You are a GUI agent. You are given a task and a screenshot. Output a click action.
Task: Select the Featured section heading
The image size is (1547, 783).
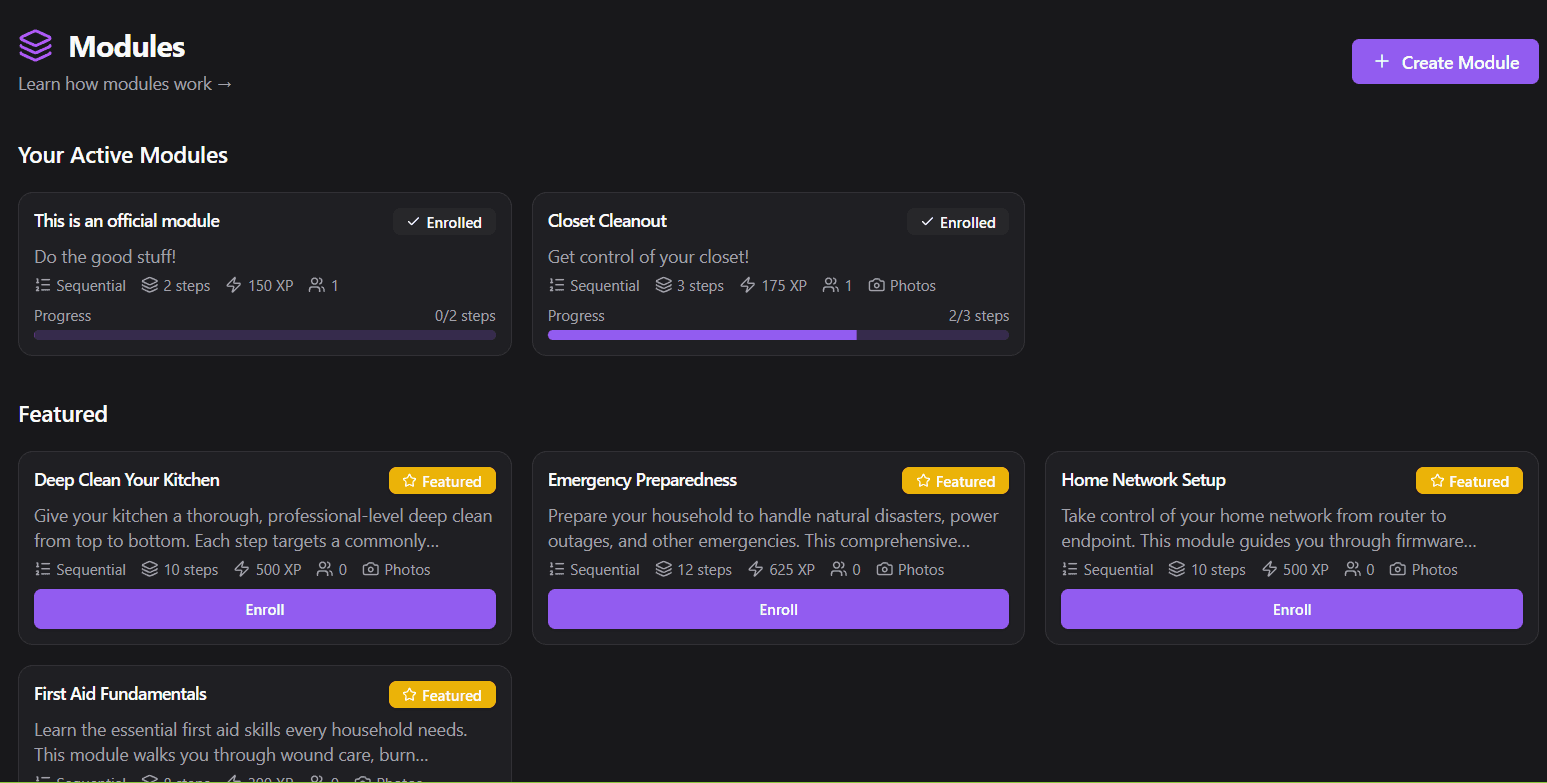pyautogui.click(x=62, y=413)
